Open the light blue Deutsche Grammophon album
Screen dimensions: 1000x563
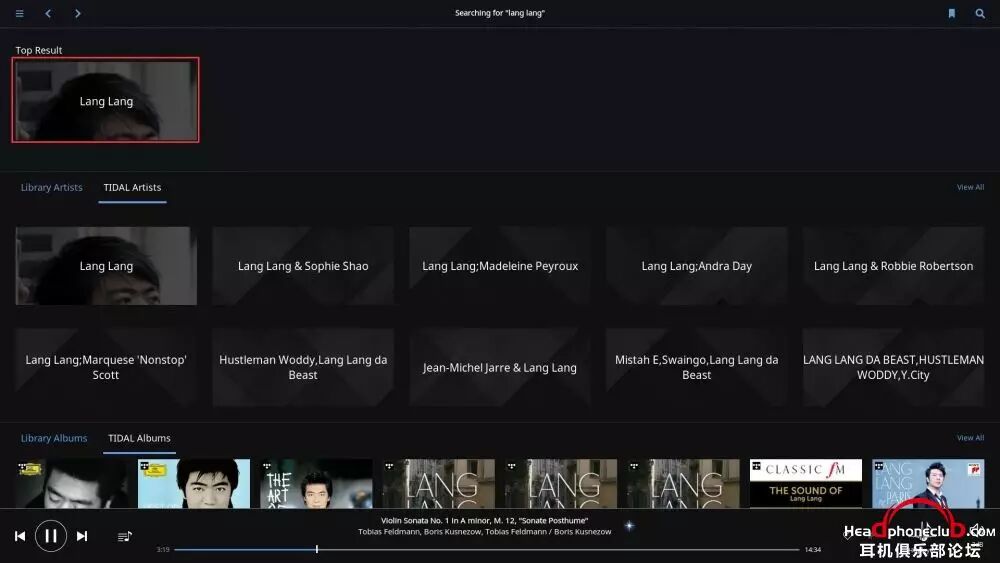194,483
